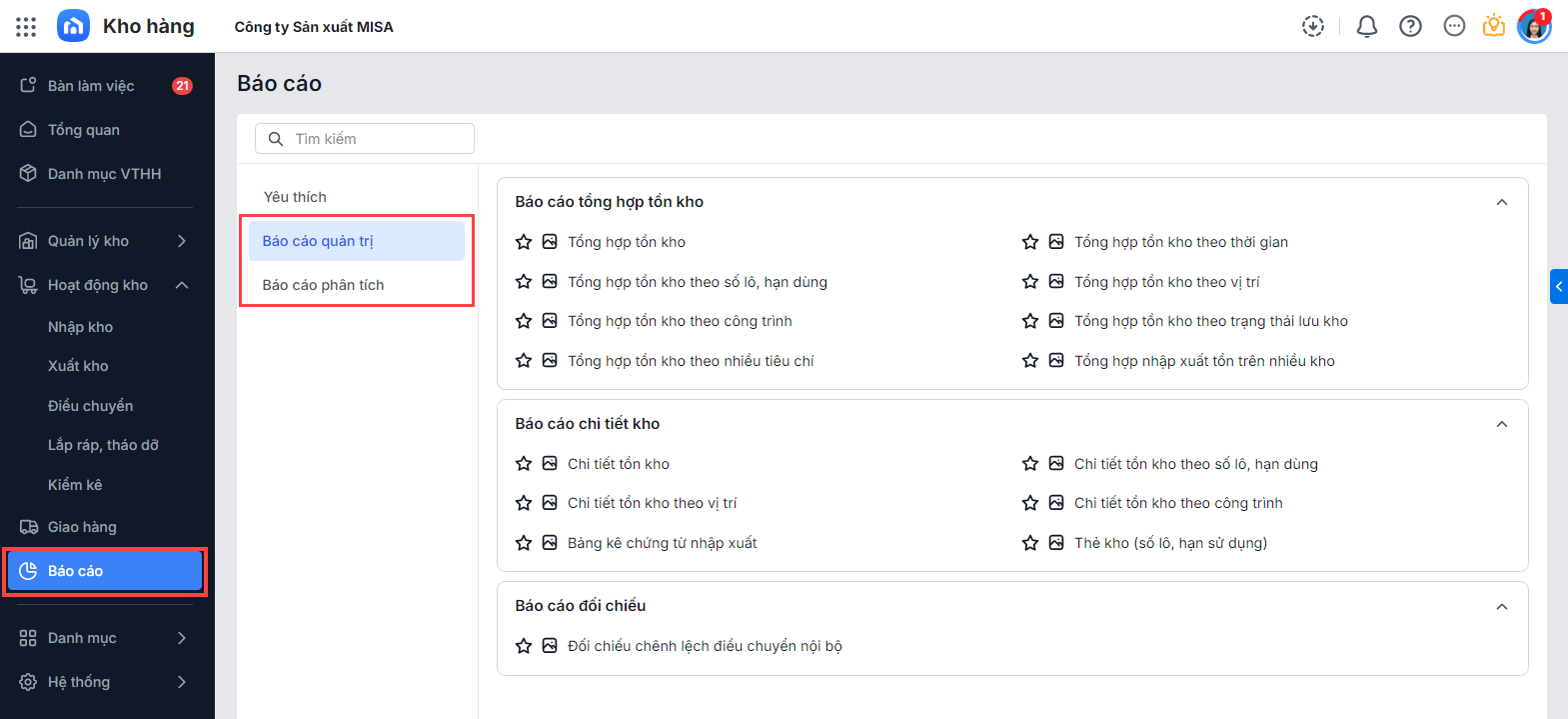This screenshot has width=1568, height=719.
Task: Open the app launcher grid icon
Action: coord(26,27)
